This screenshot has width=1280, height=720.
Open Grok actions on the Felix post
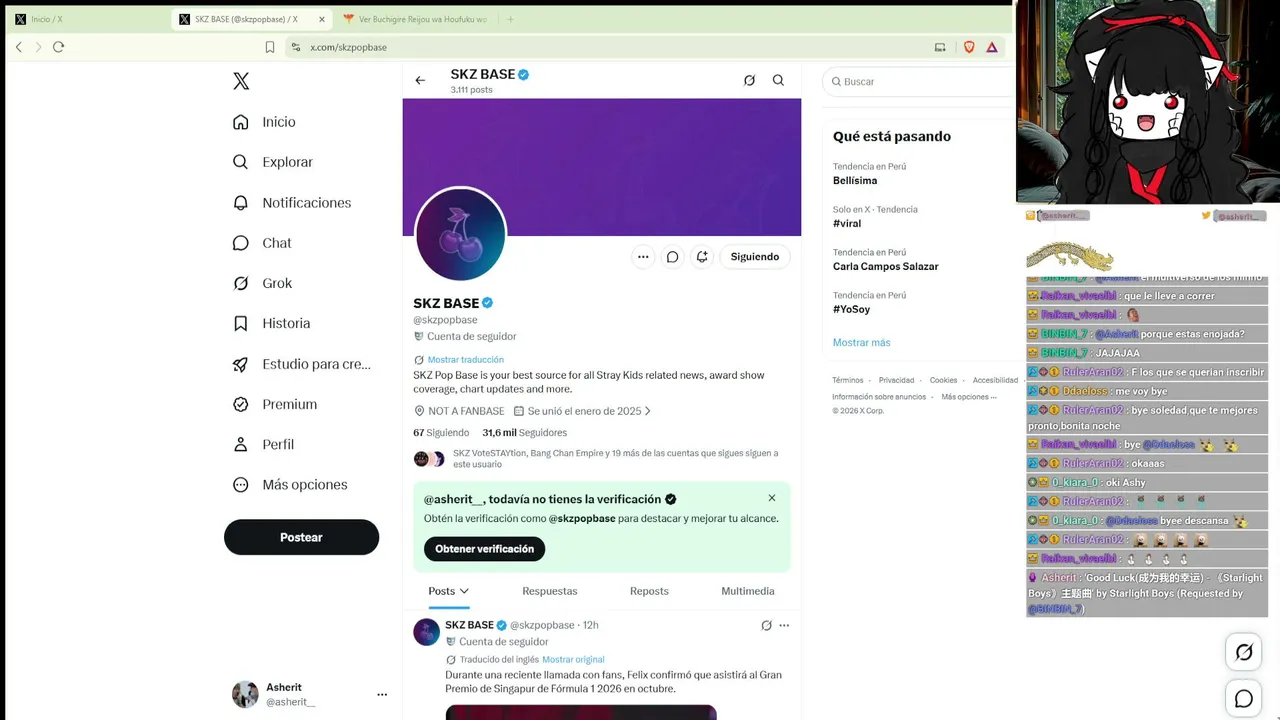[766, 626]
